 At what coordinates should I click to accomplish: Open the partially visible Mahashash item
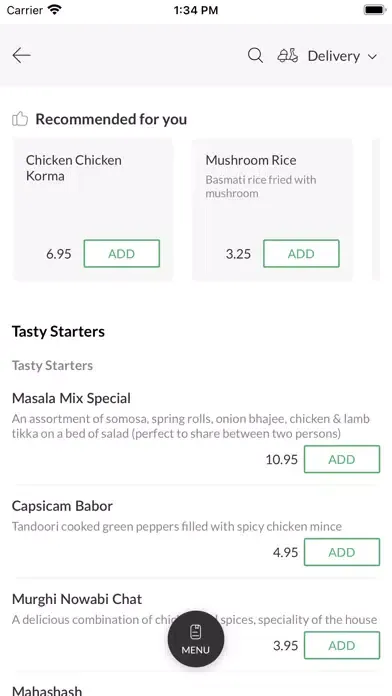[47, 690]
